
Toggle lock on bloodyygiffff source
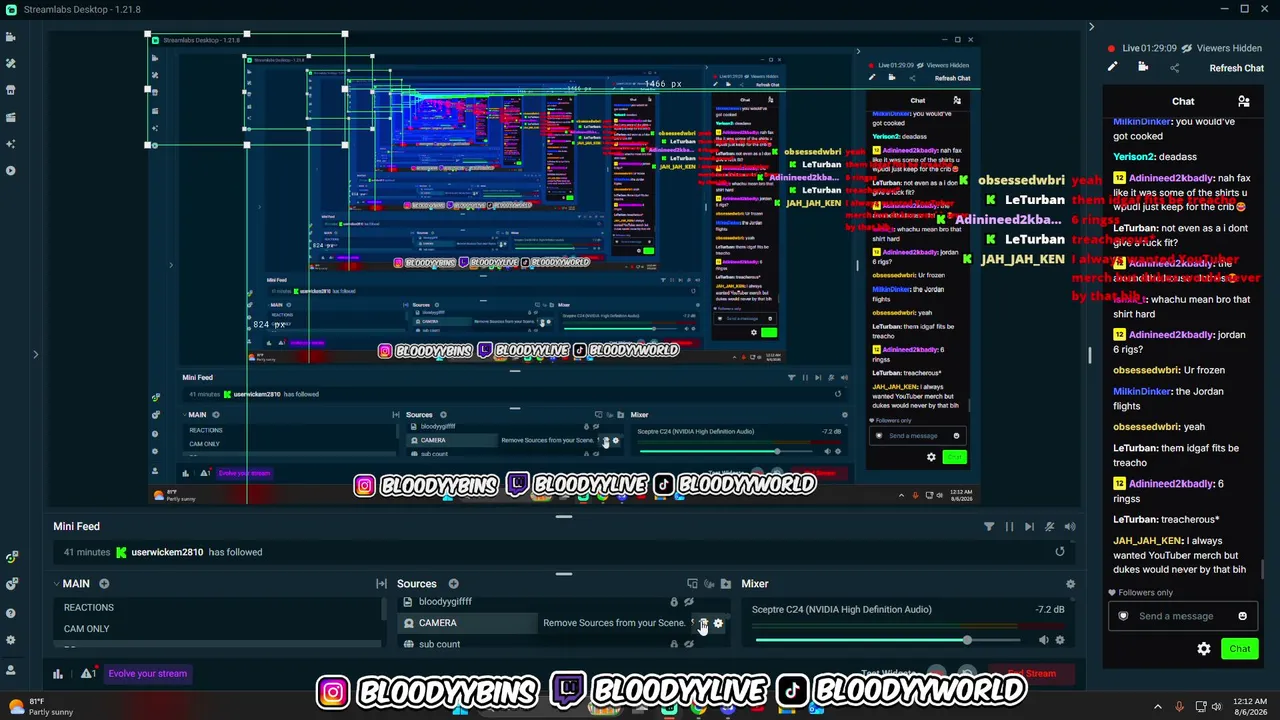point(674,602)
